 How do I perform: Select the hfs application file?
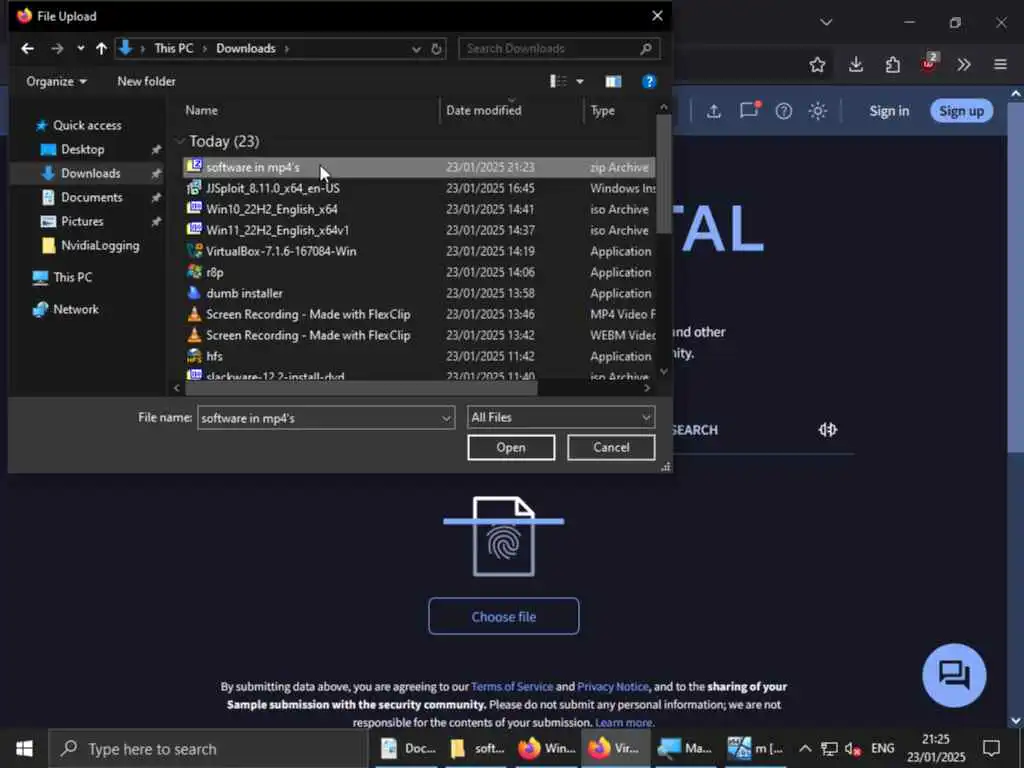point(419,356)
